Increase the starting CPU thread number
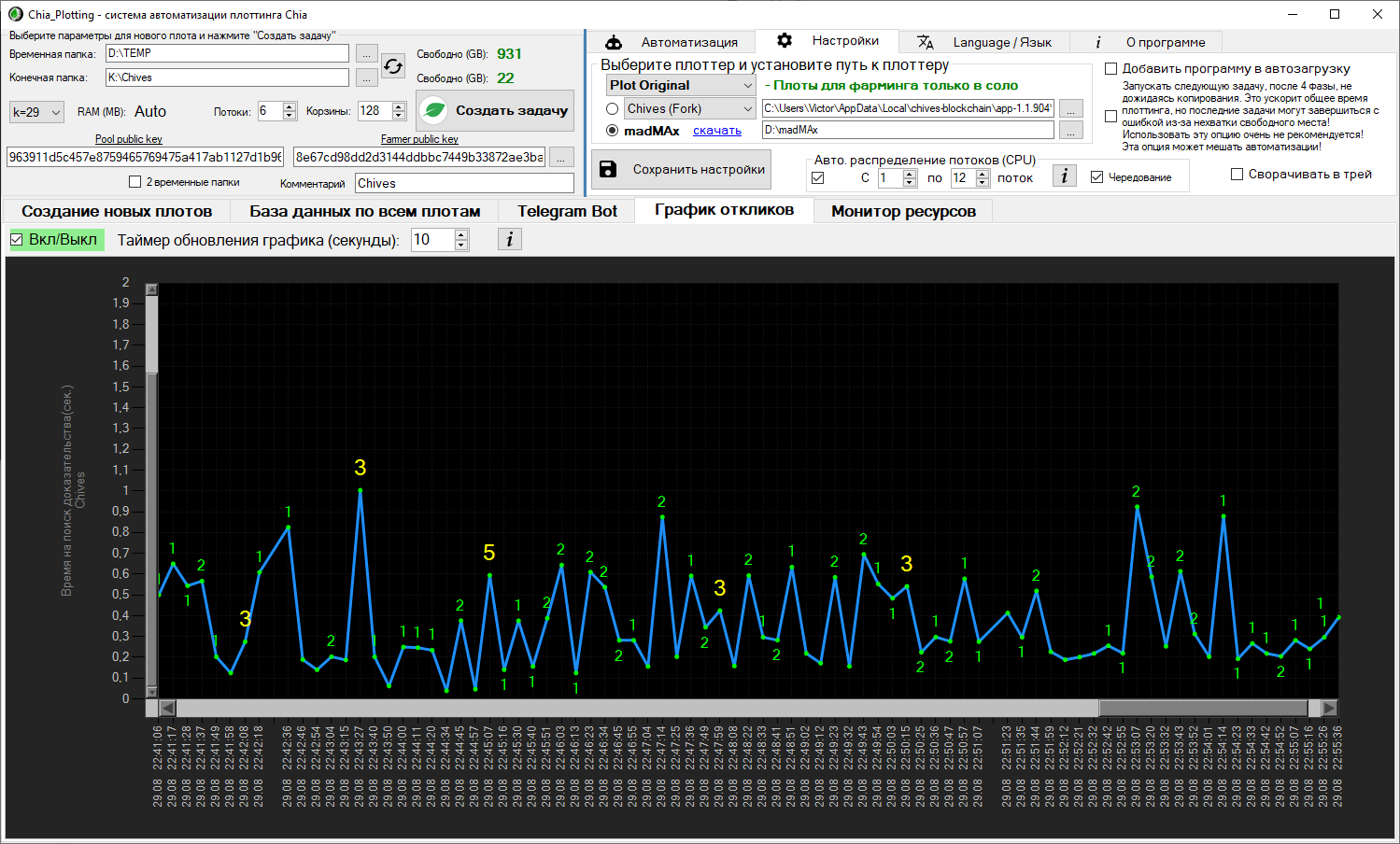 910,174
